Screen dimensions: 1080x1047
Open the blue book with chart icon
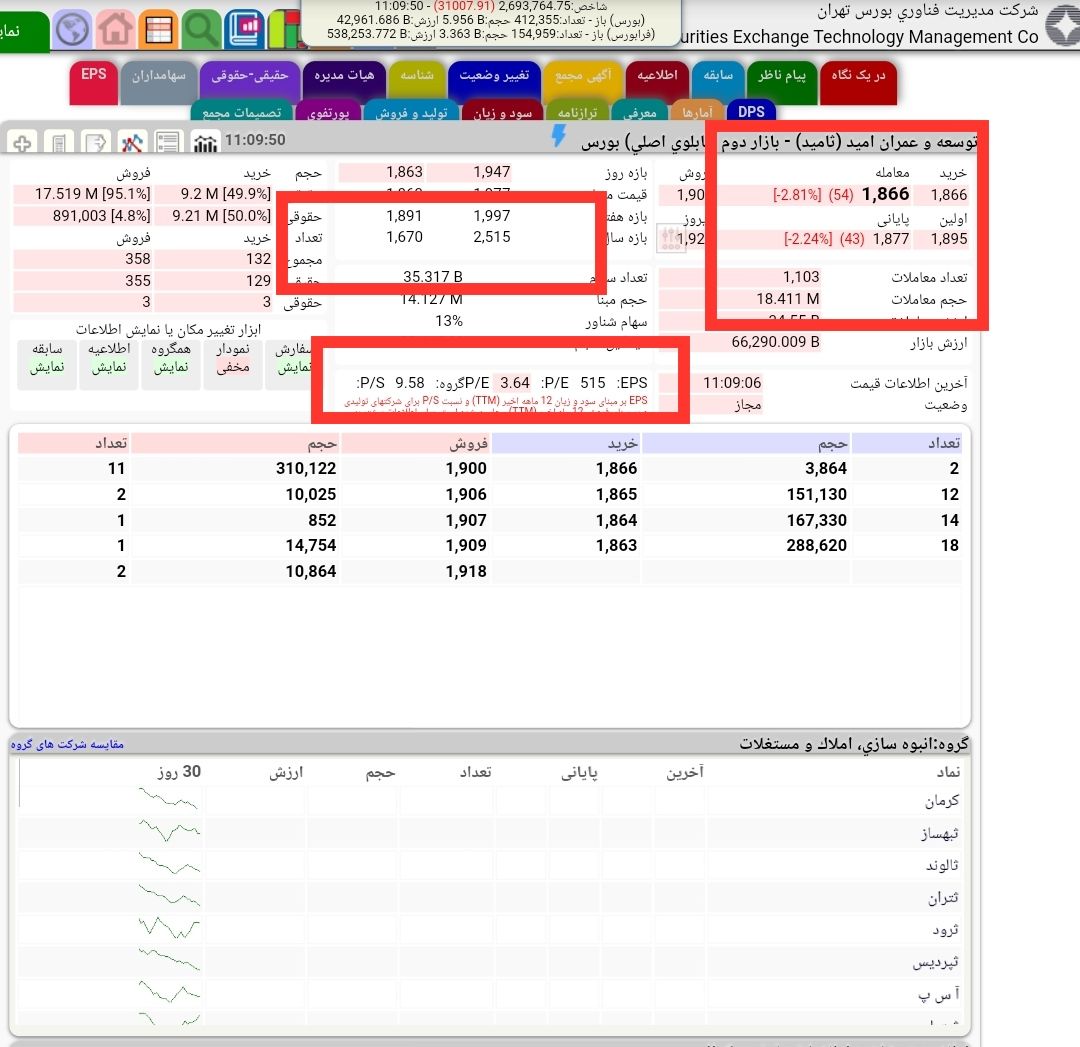[244, 30]
